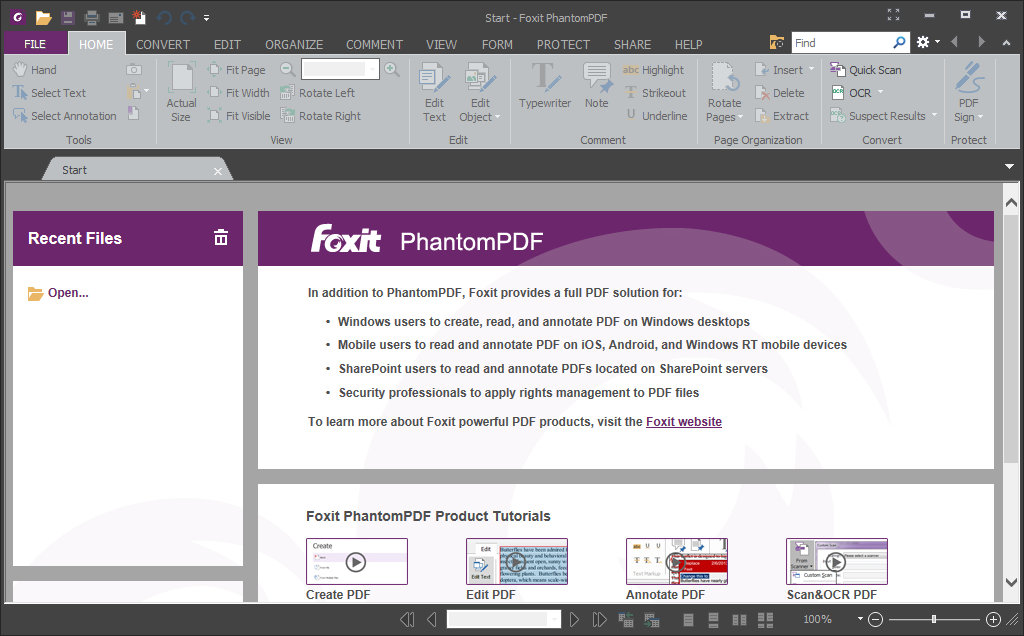Open the FILE menu

[35, 44]
